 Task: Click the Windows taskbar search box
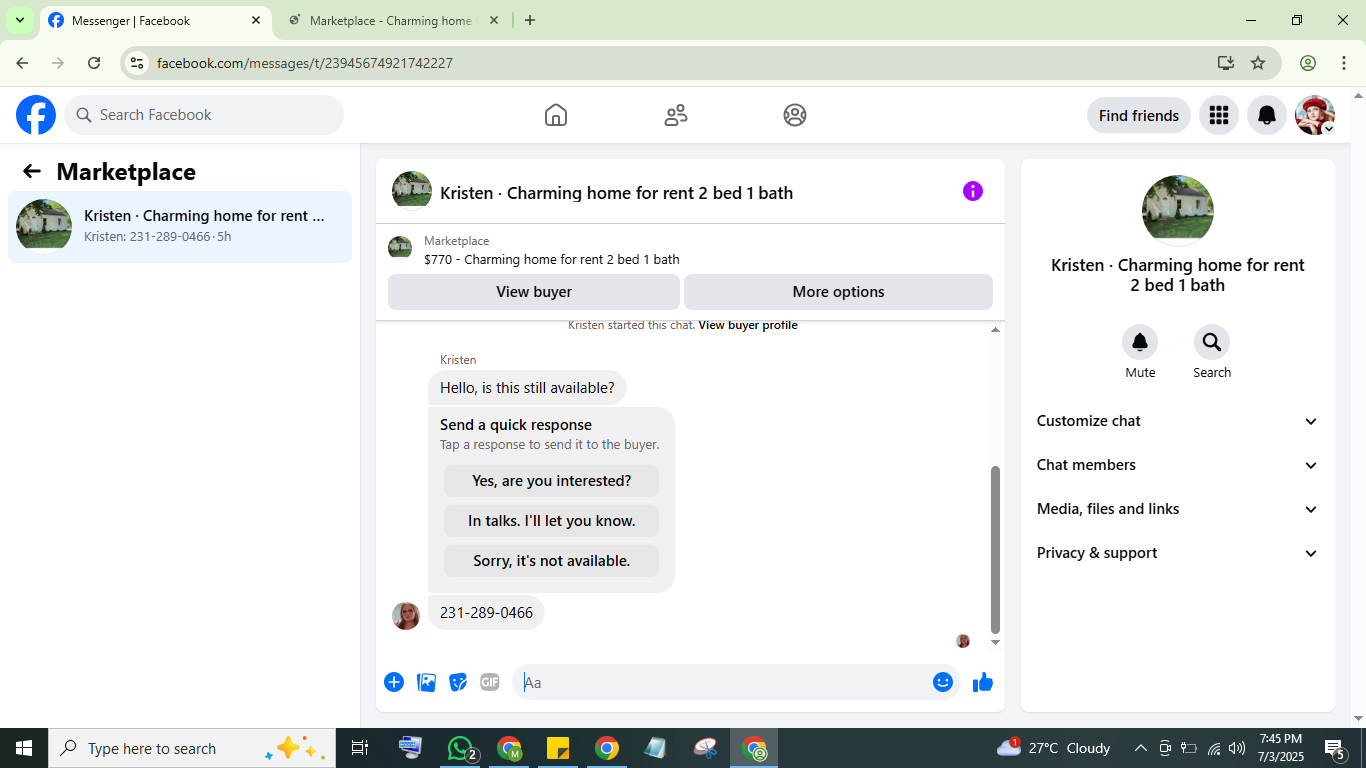click(190, 748)
